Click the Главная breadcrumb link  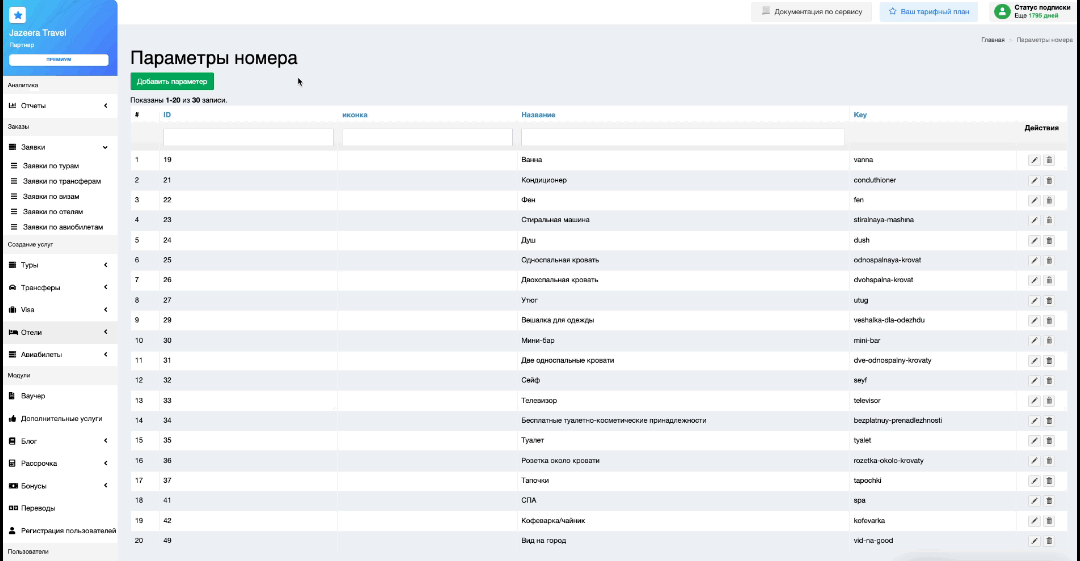coord(992,39)
